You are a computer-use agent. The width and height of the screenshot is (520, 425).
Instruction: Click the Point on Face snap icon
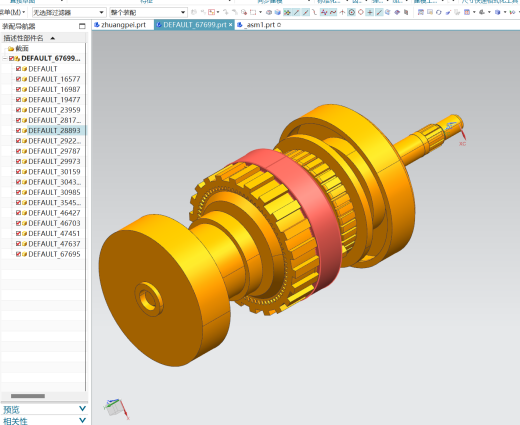[388, 12]
